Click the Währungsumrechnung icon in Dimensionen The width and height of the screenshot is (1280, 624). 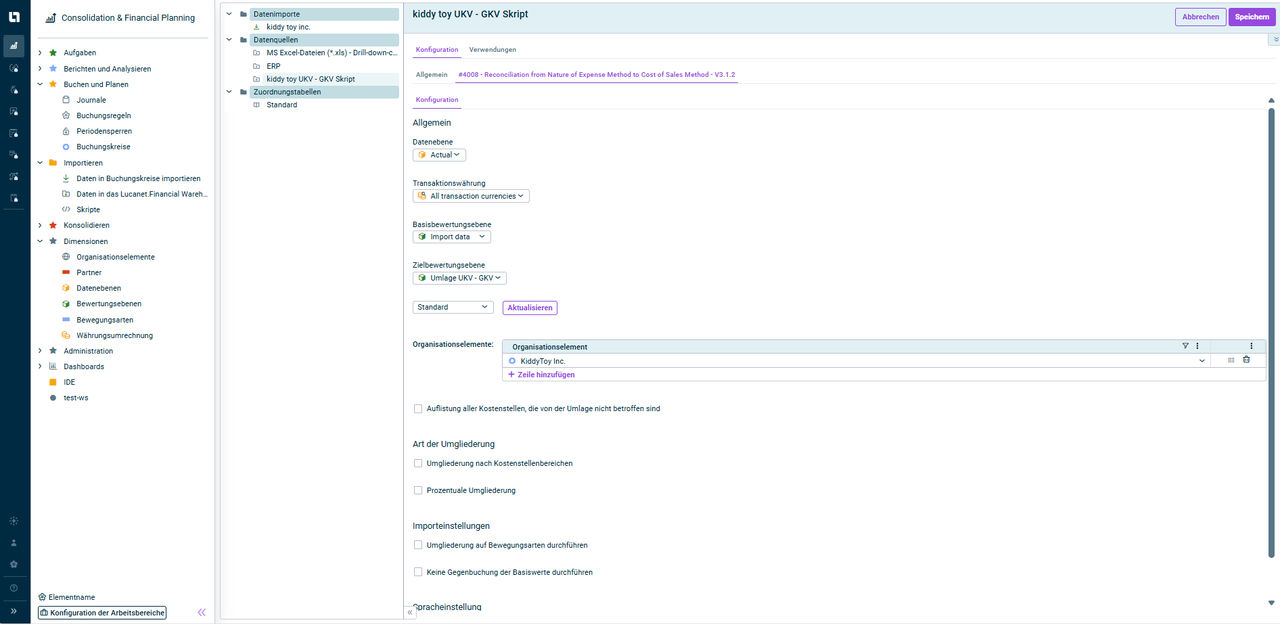click(66, 335)
